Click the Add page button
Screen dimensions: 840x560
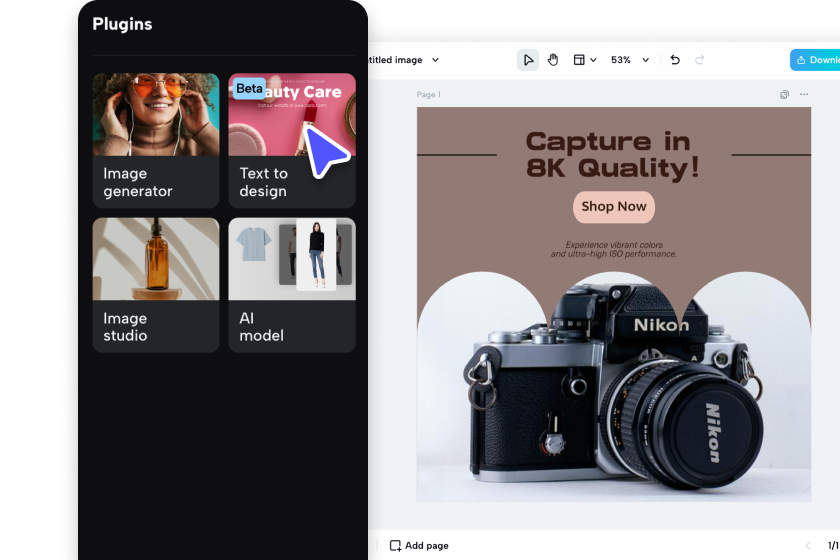click(x=419, y=546)
